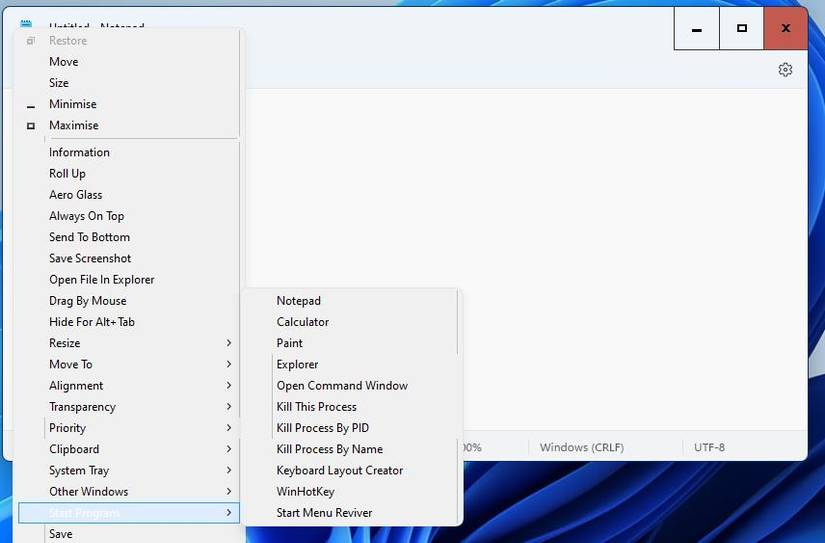This screenshot has height=543, width=825.
Task: Expand the Move To submenu
Action: tap(128, 364)
